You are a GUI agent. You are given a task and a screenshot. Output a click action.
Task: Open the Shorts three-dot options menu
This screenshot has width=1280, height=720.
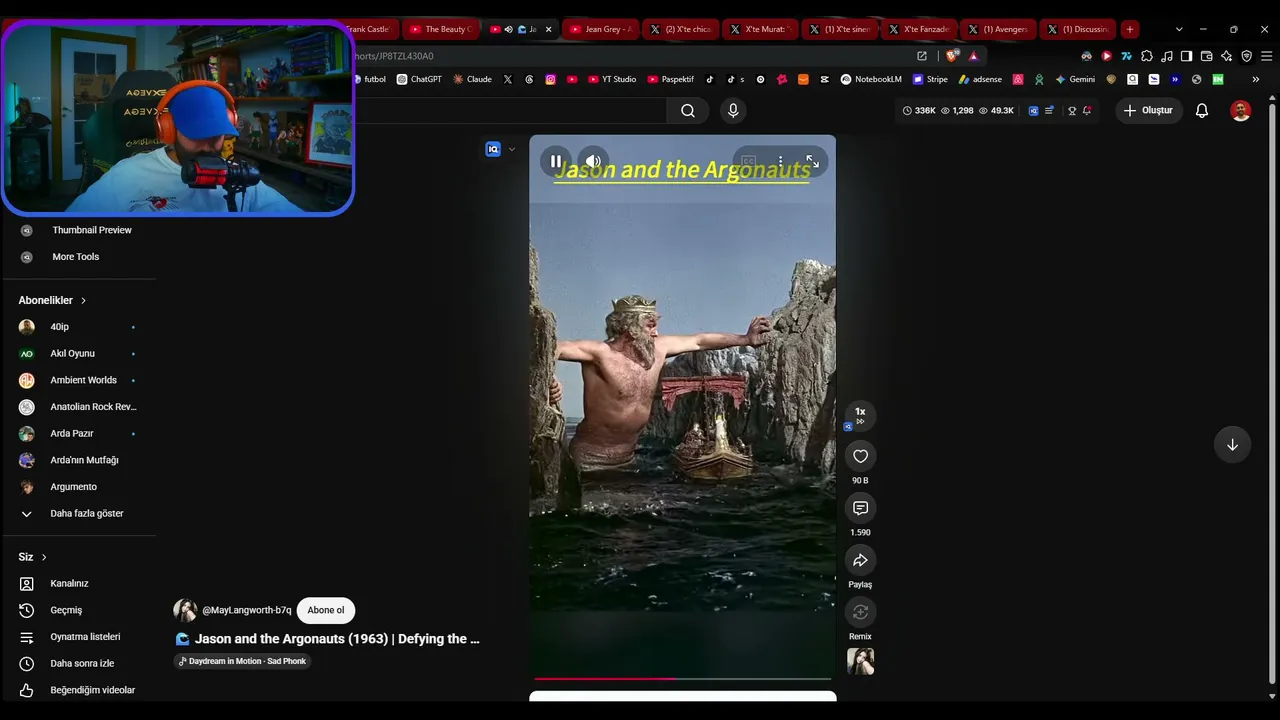(x=780, y=161)
